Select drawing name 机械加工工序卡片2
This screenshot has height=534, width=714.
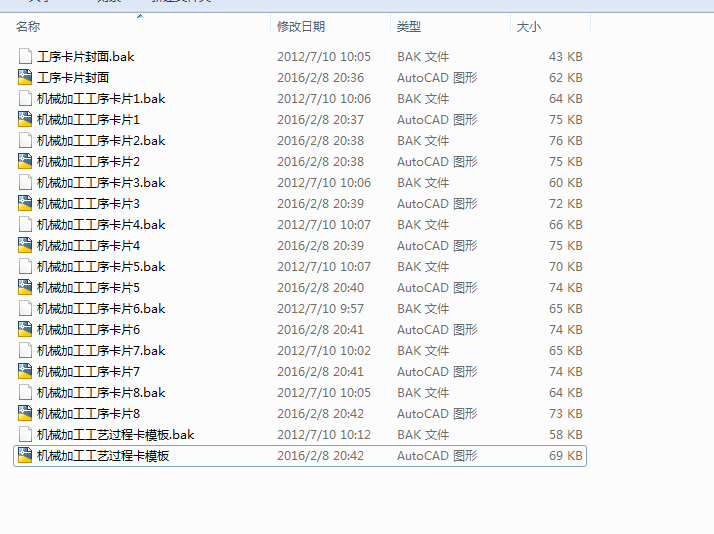click(x=88, y=161)
